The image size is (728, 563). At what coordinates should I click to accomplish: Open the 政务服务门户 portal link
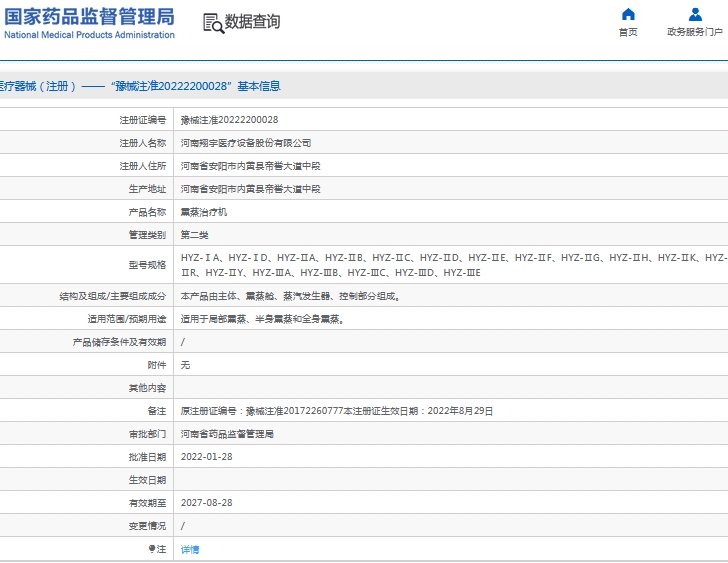pyautogui.click(x=695, y=32)
